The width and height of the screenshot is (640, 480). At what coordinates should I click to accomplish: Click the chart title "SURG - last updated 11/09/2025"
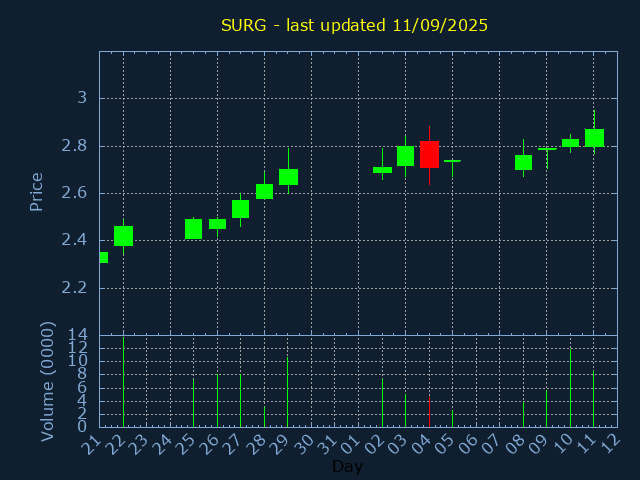tap(354, 25)
